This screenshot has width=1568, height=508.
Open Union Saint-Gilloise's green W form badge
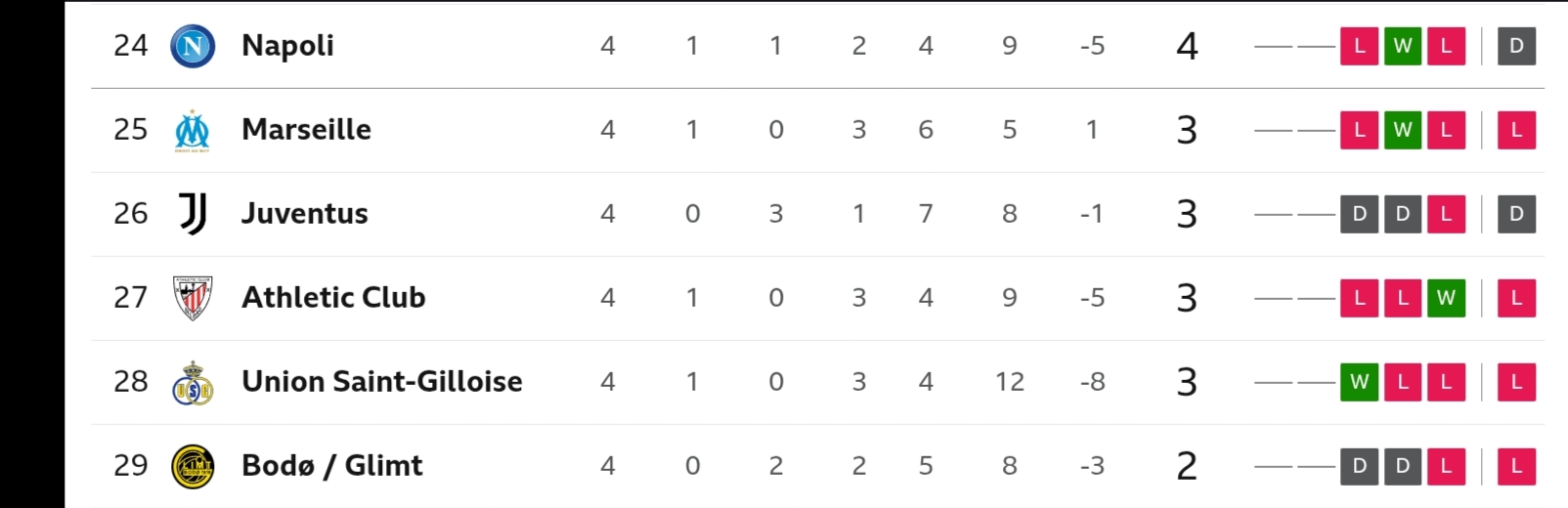(x=1359, y=382)
